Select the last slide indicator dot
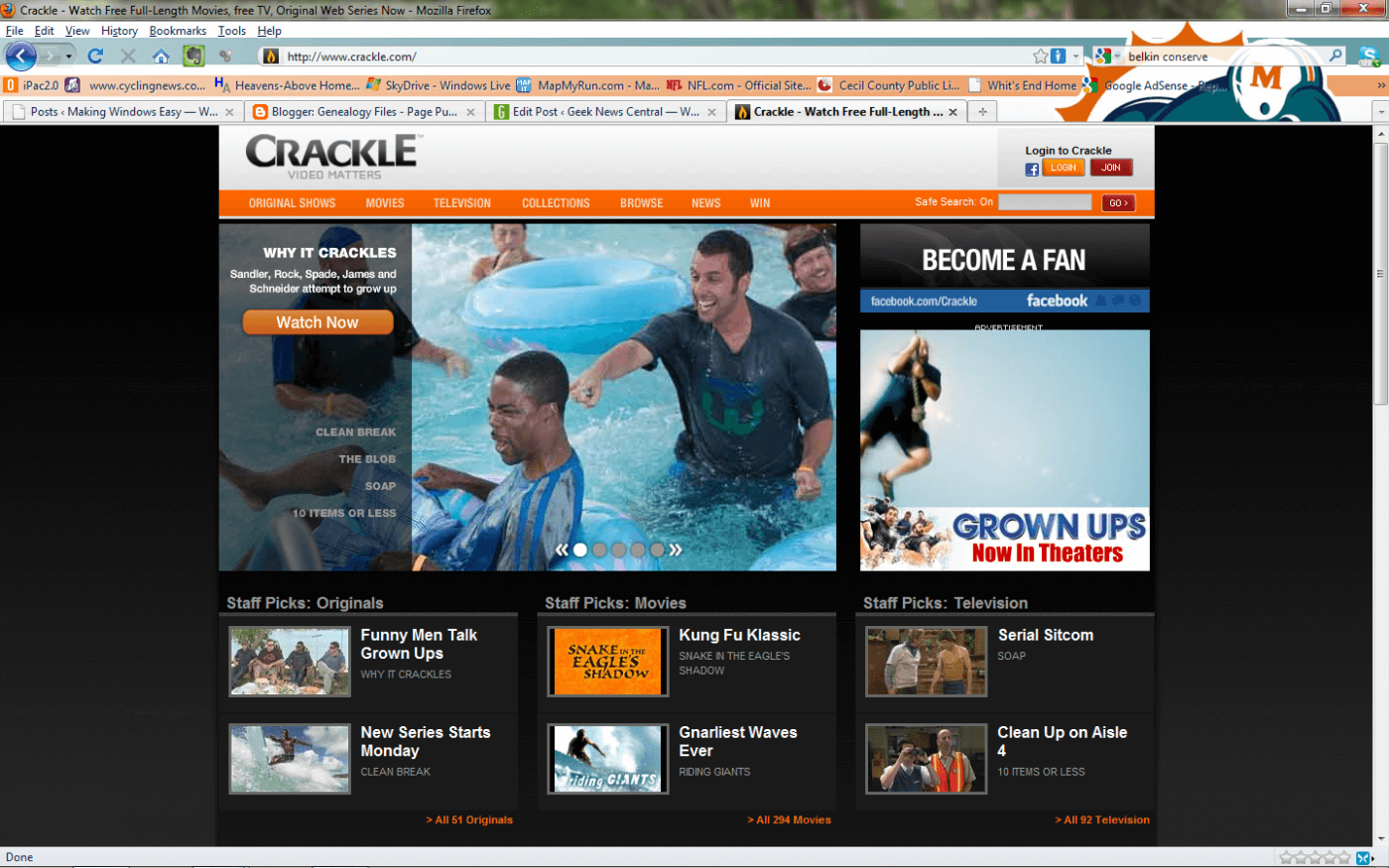 point(657,550)
